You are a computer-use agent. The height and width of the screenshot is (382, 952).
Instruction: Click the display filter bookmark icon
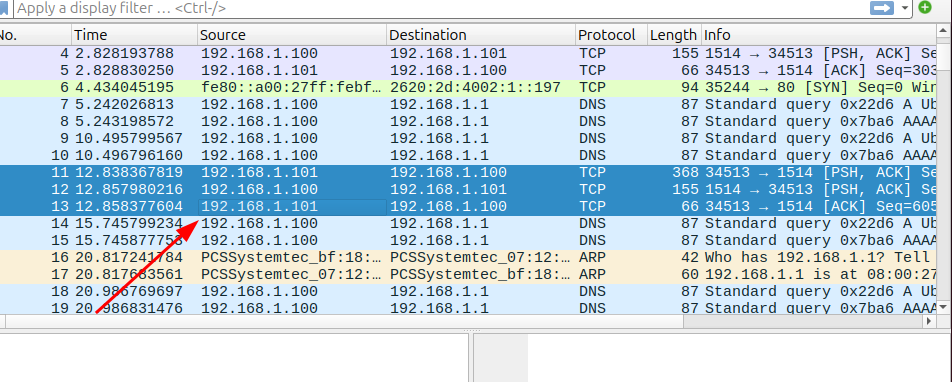click(x=4, y=9)
